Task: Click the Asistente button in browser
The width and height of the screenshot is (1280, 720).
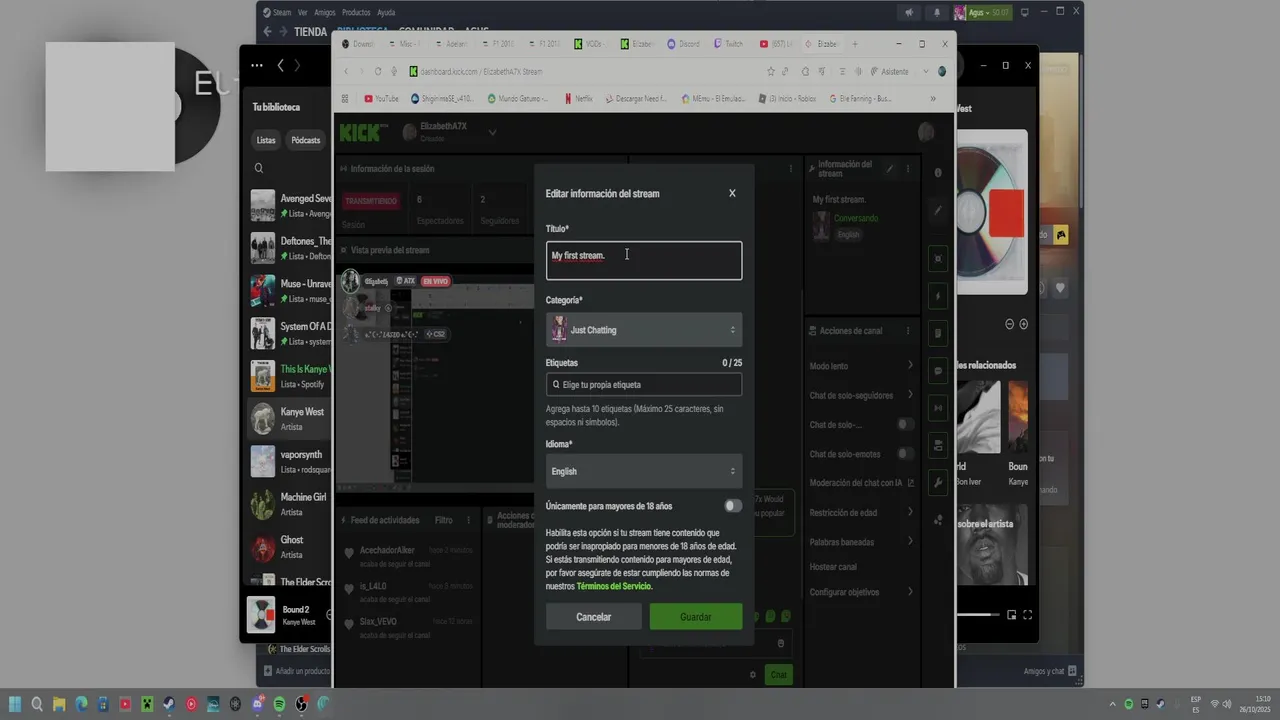Action: [889, 72]
